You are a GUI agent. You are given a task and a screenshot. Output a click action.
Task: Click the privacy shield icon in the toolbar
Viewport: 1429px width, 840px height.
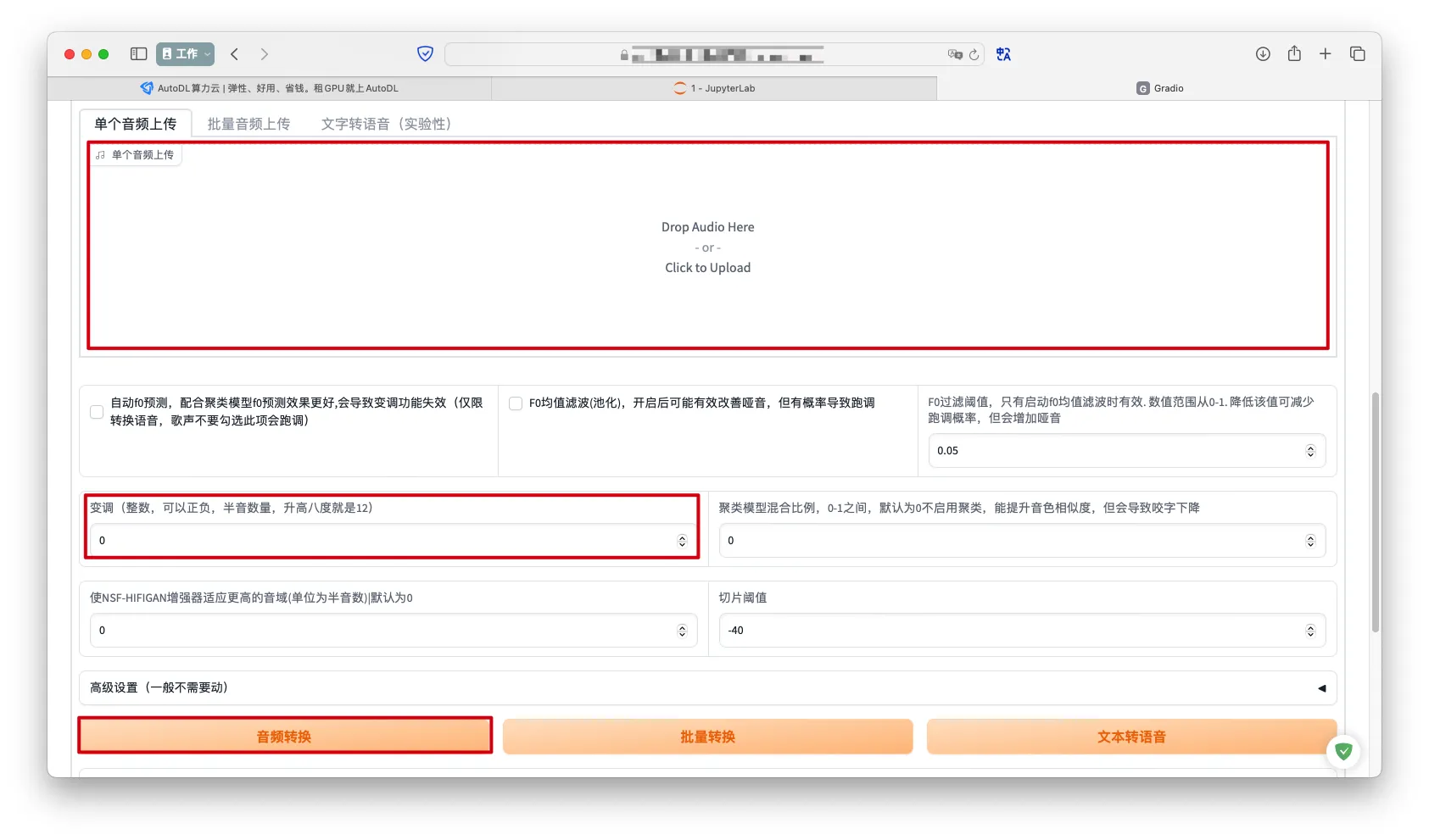point(425,54)
